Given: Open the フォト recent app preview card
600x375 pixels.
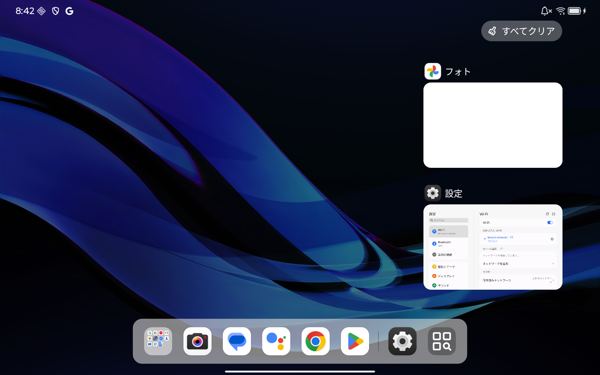Looking at the screenshot, I should (x=493, y=125).
